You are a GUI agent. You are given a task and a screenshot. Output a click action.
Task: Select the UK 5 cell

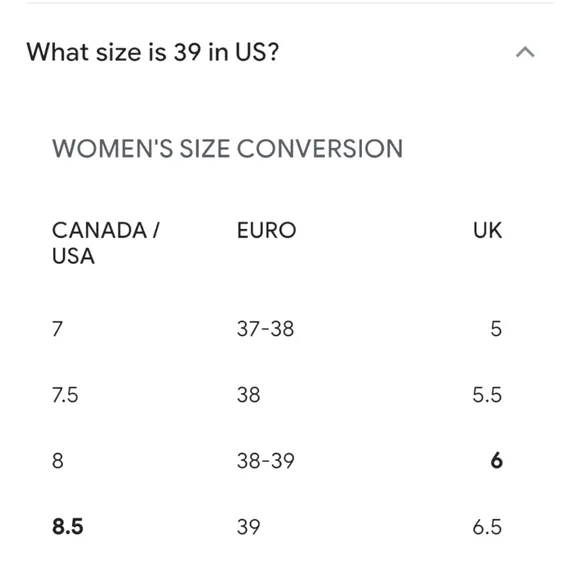click(x=496, y=328)
